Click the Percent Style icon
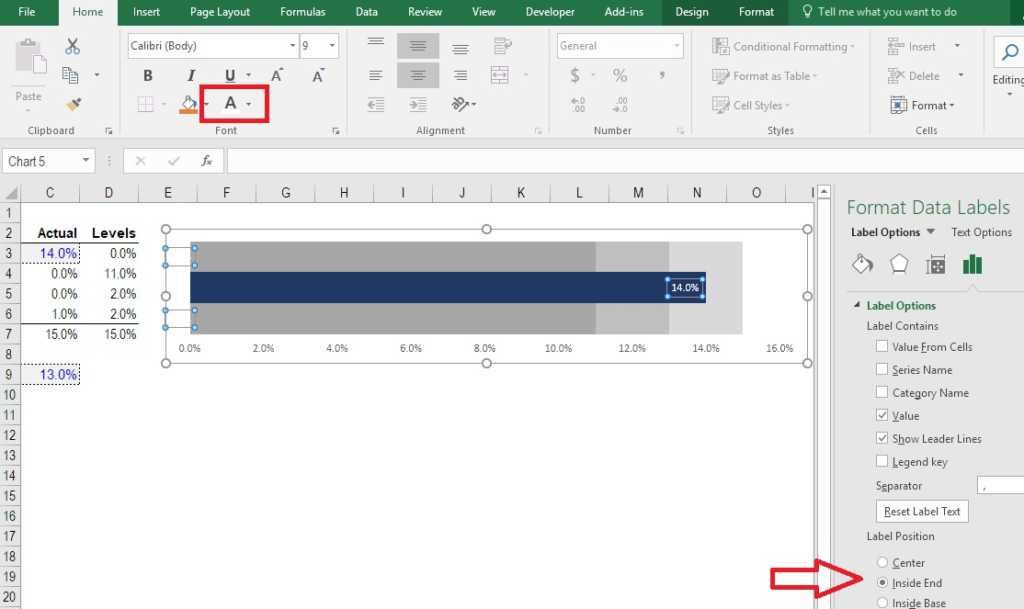Viewport: 1024px width, 609px height. 620,76
